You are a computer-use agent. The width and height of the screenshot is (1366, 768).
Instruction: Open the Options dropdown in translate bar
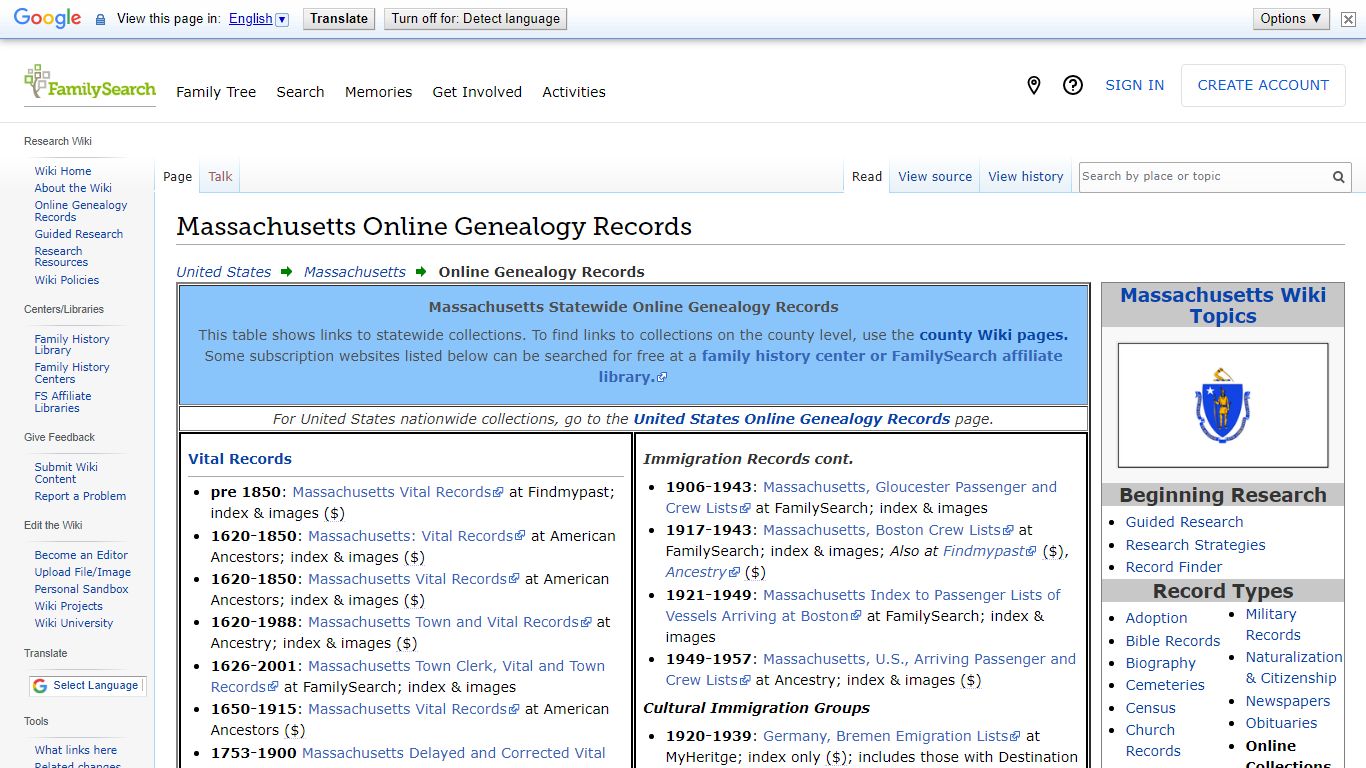1291,19
